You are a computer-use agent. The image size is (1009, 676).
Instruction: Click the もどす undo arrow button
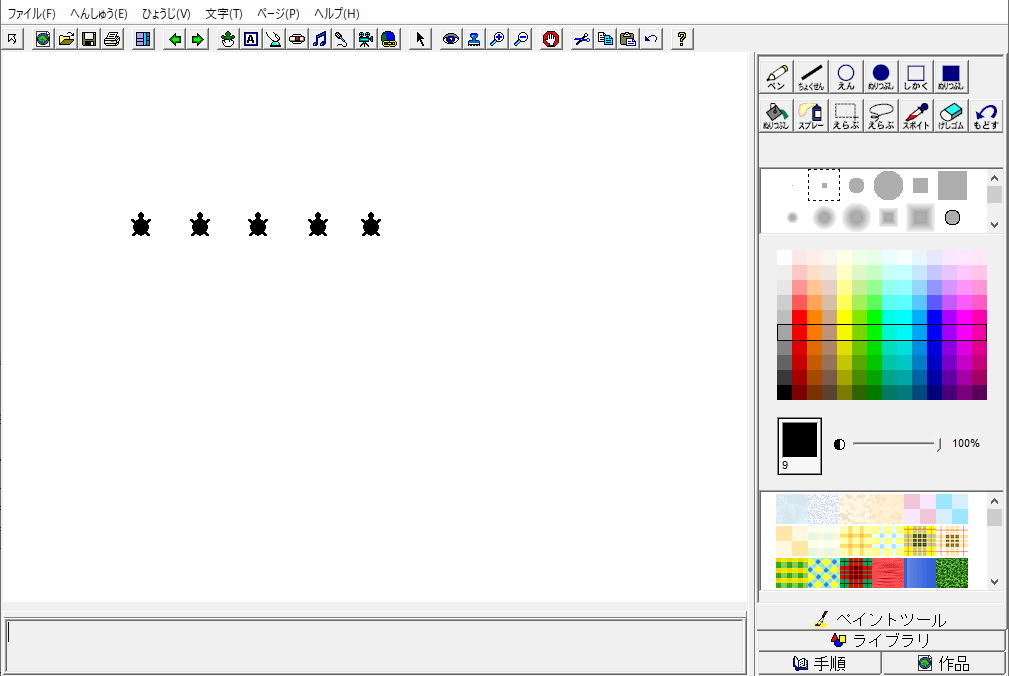coord(986,115)
